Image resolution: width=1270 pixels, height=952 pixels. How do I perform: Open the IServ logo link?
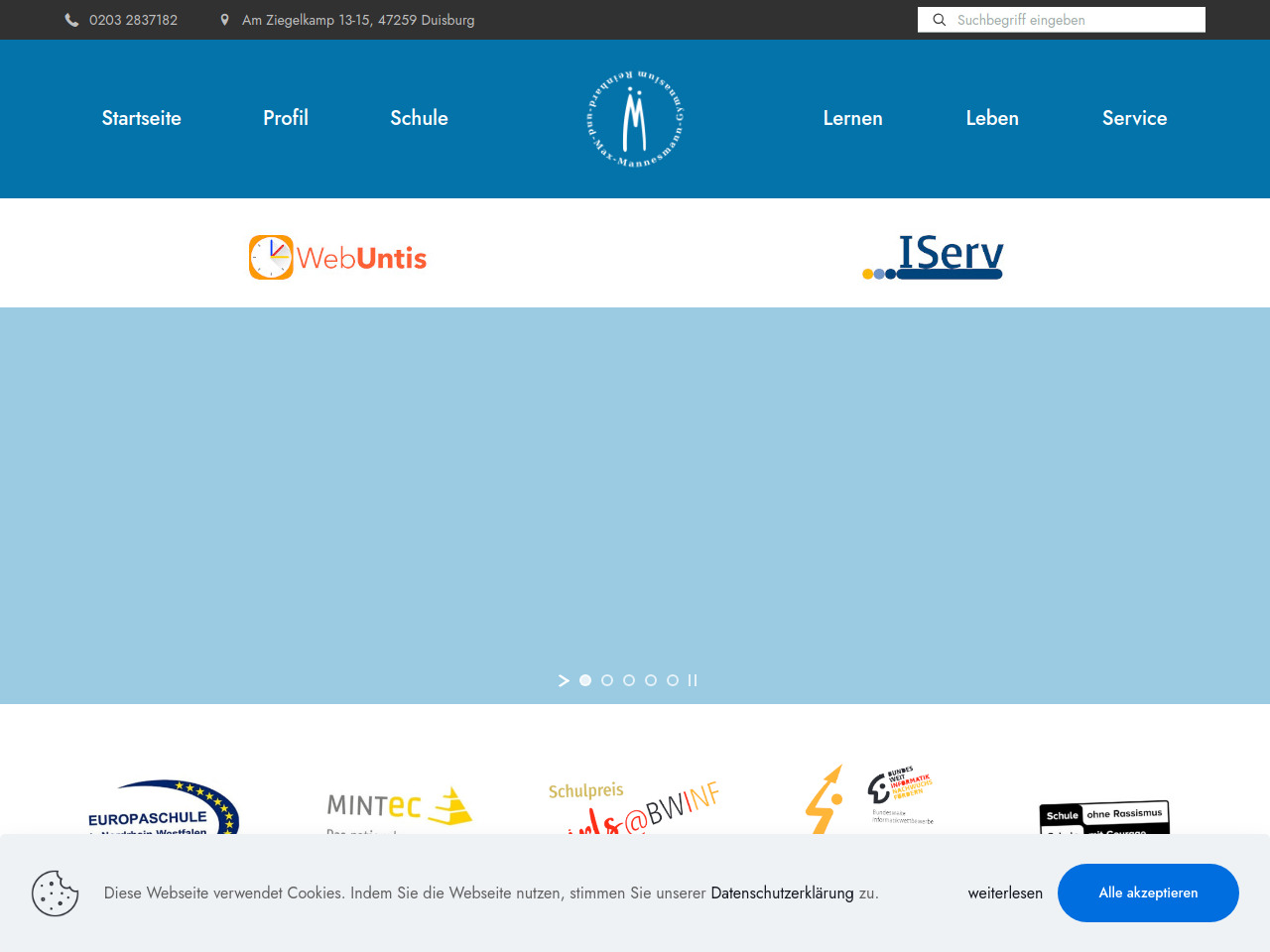[x=933, y=257]
